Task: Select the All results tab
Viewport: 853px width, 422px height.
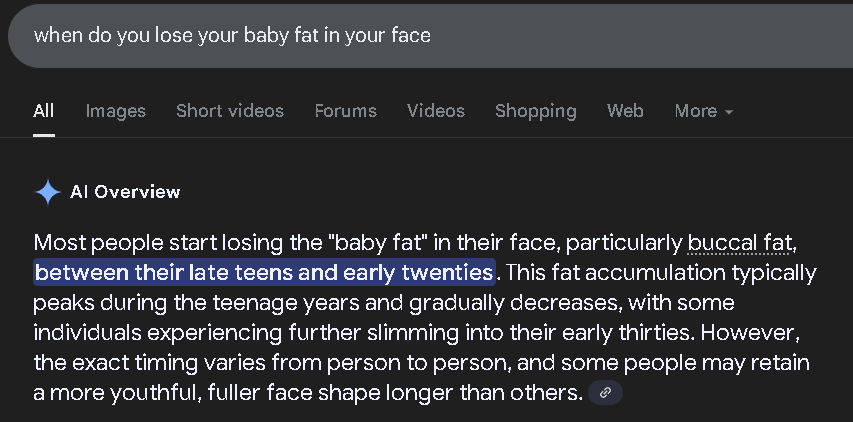Action: (44, 111)
